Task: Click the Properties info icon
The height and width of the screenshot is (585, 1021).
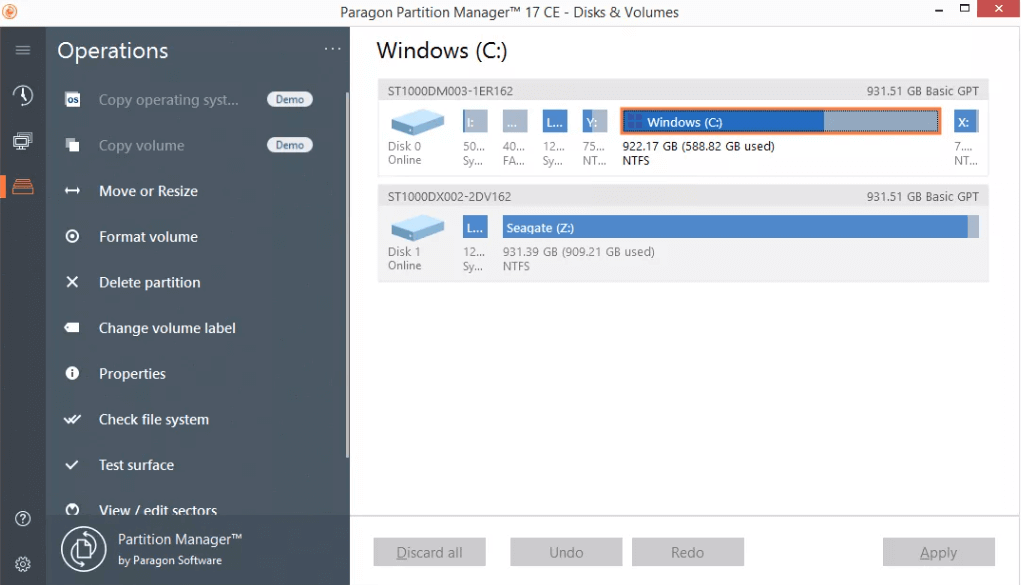Action: (x=72, y=373)
